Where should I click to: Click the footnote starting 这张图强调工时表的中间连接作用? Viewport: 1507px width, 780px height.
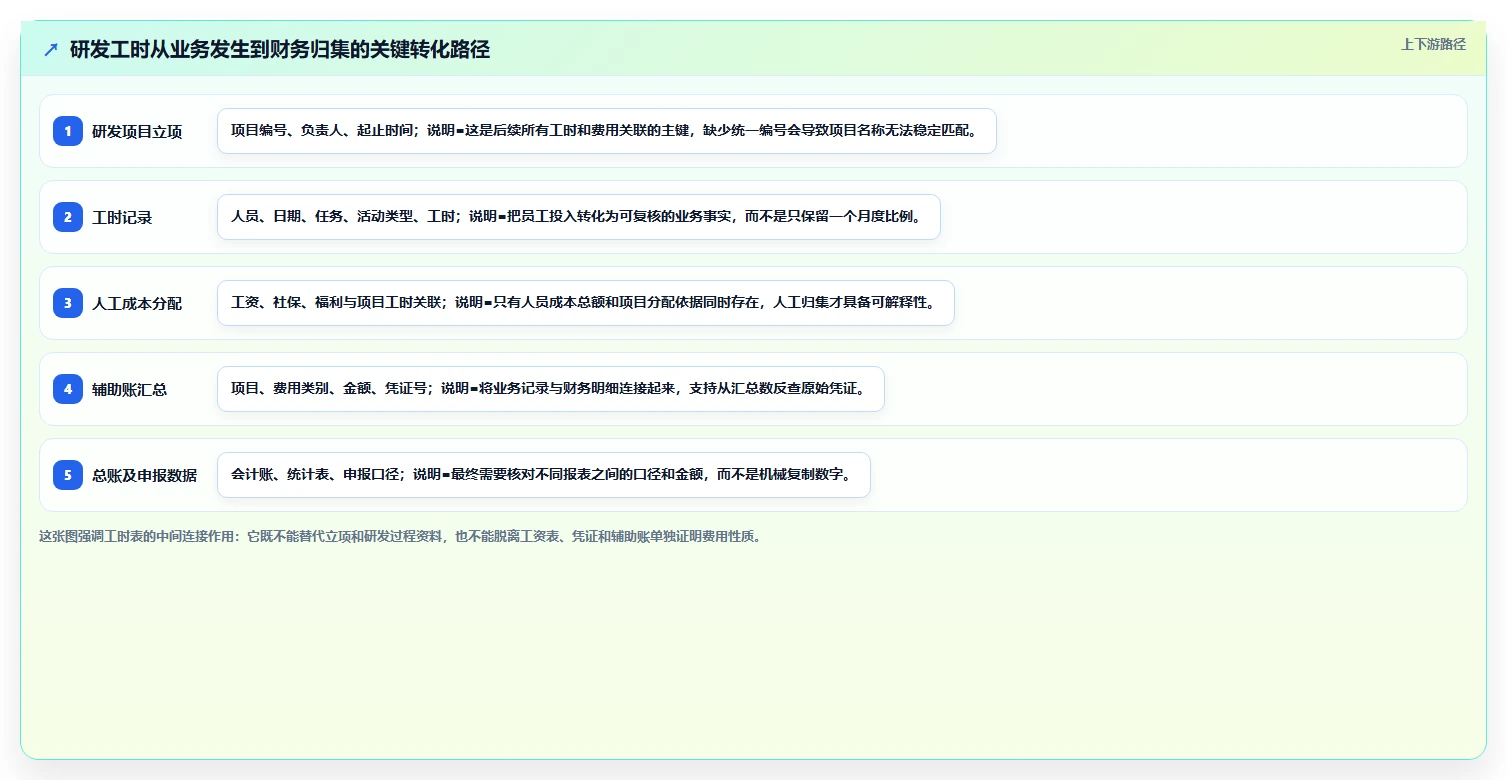point(400,536)
